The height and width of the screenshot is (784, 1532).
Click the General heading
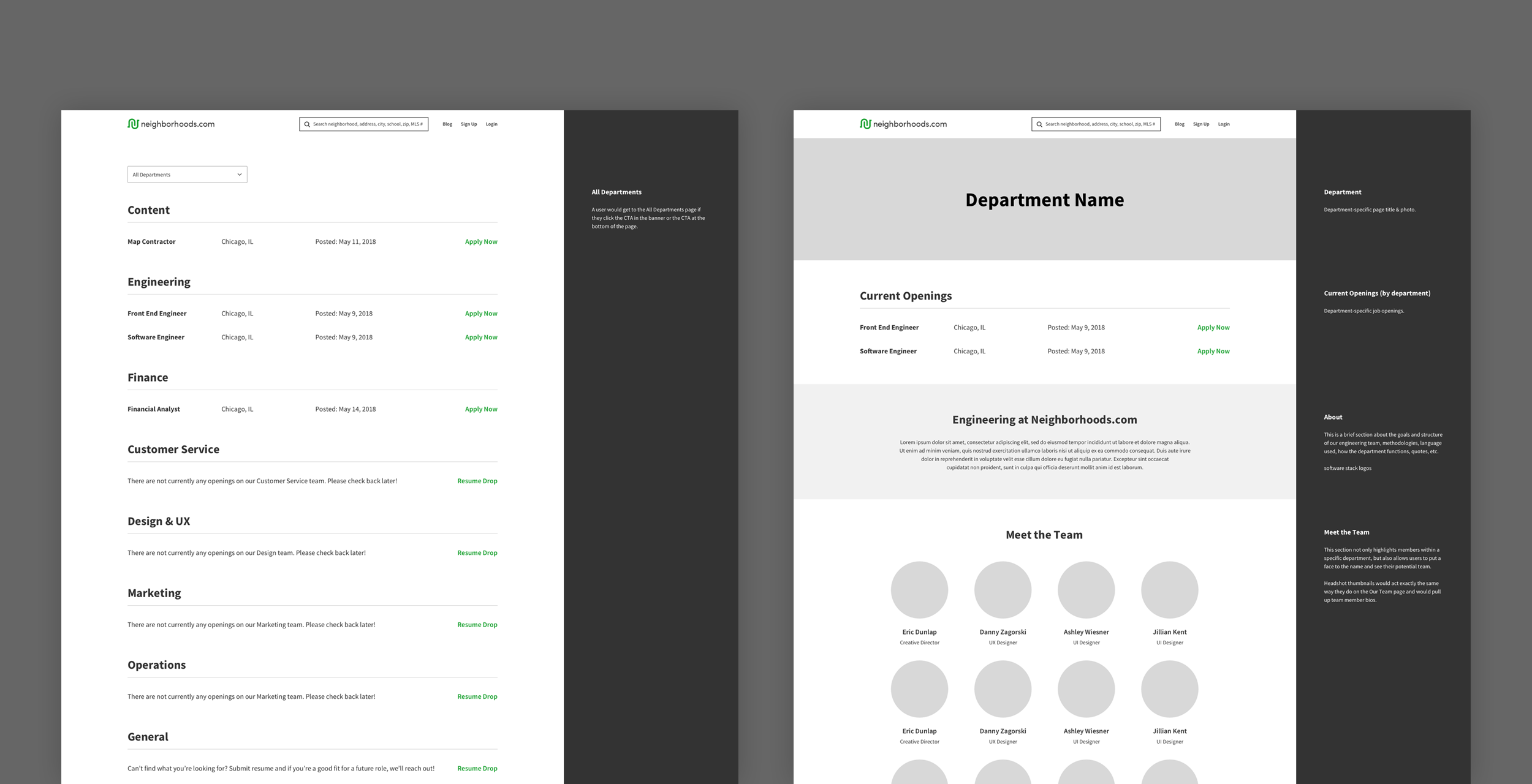click(148, 737)
